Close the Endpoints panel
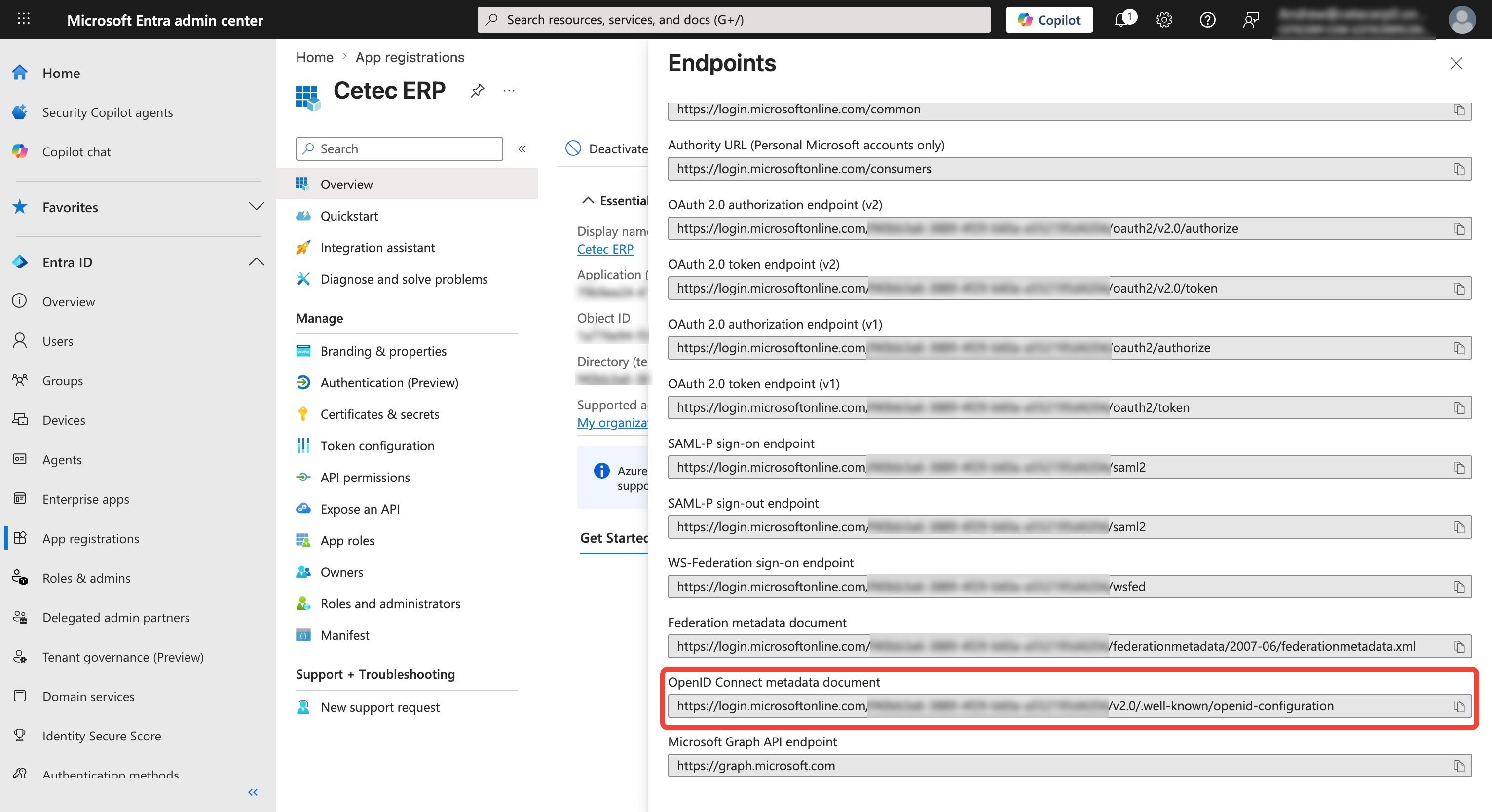 (x=1456, y=63)
